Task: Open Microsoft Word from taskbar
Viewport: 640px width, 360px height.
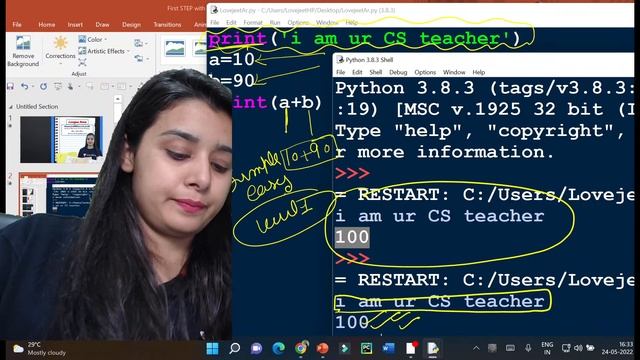Action: (388, 349)
